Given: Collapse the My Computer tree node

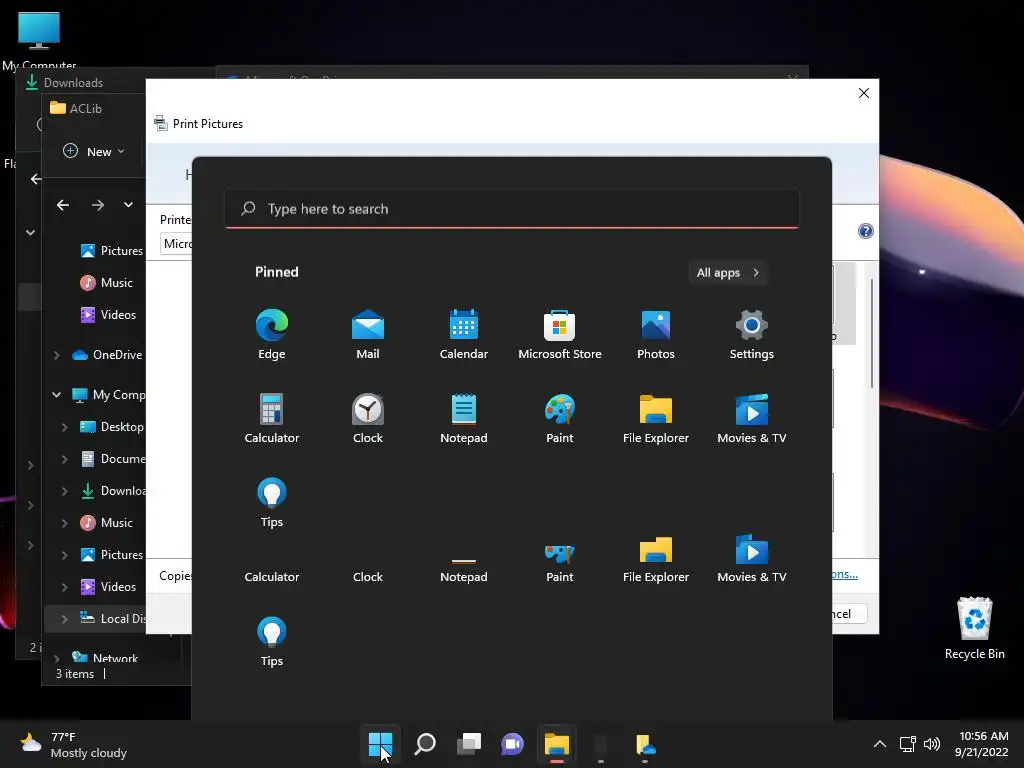Looking at the screenshot, I should (57, 394).
